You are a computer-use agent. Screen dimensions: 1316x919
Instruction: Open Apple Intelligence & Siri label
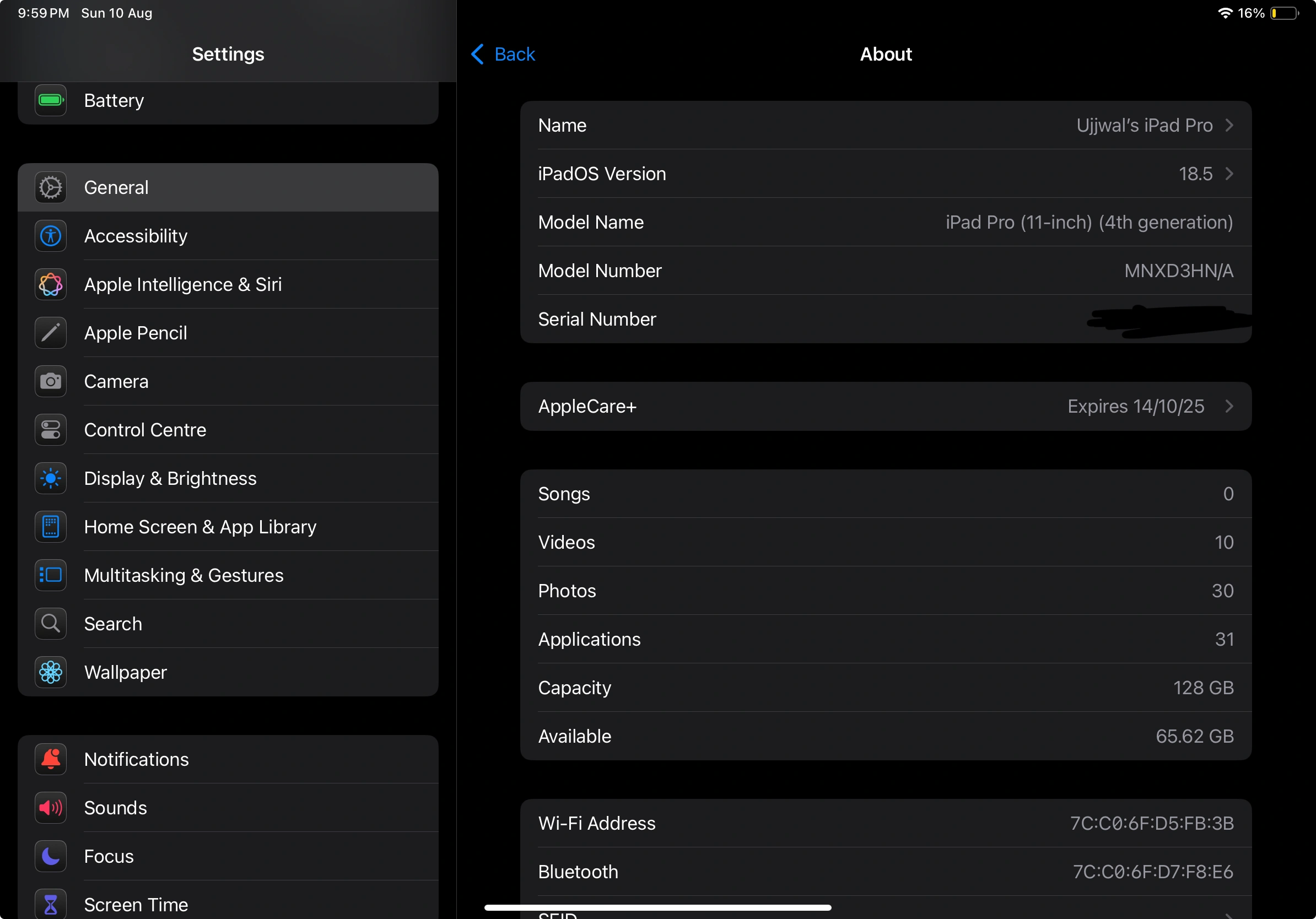183,285
